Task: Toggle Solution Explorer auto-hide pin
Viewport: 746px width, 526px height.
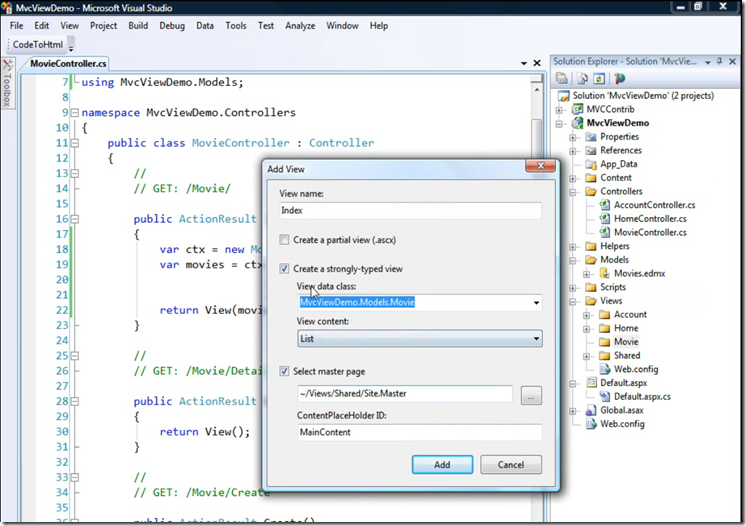Action: pos(719,61)
